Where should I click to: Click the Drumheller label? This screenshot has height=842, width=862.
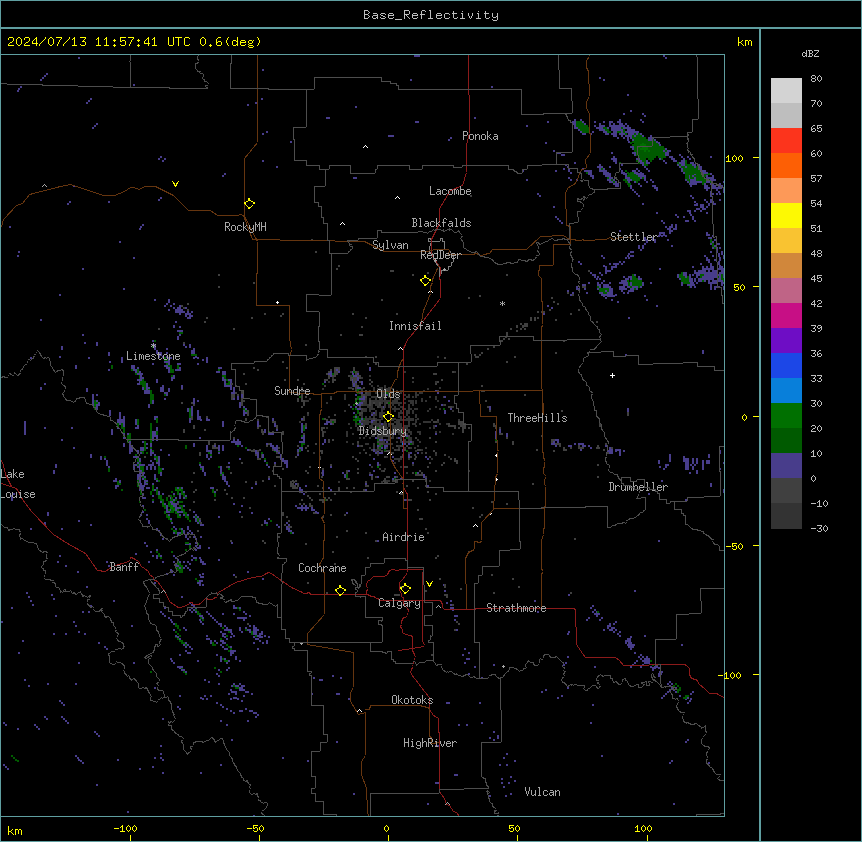(638, 487)
